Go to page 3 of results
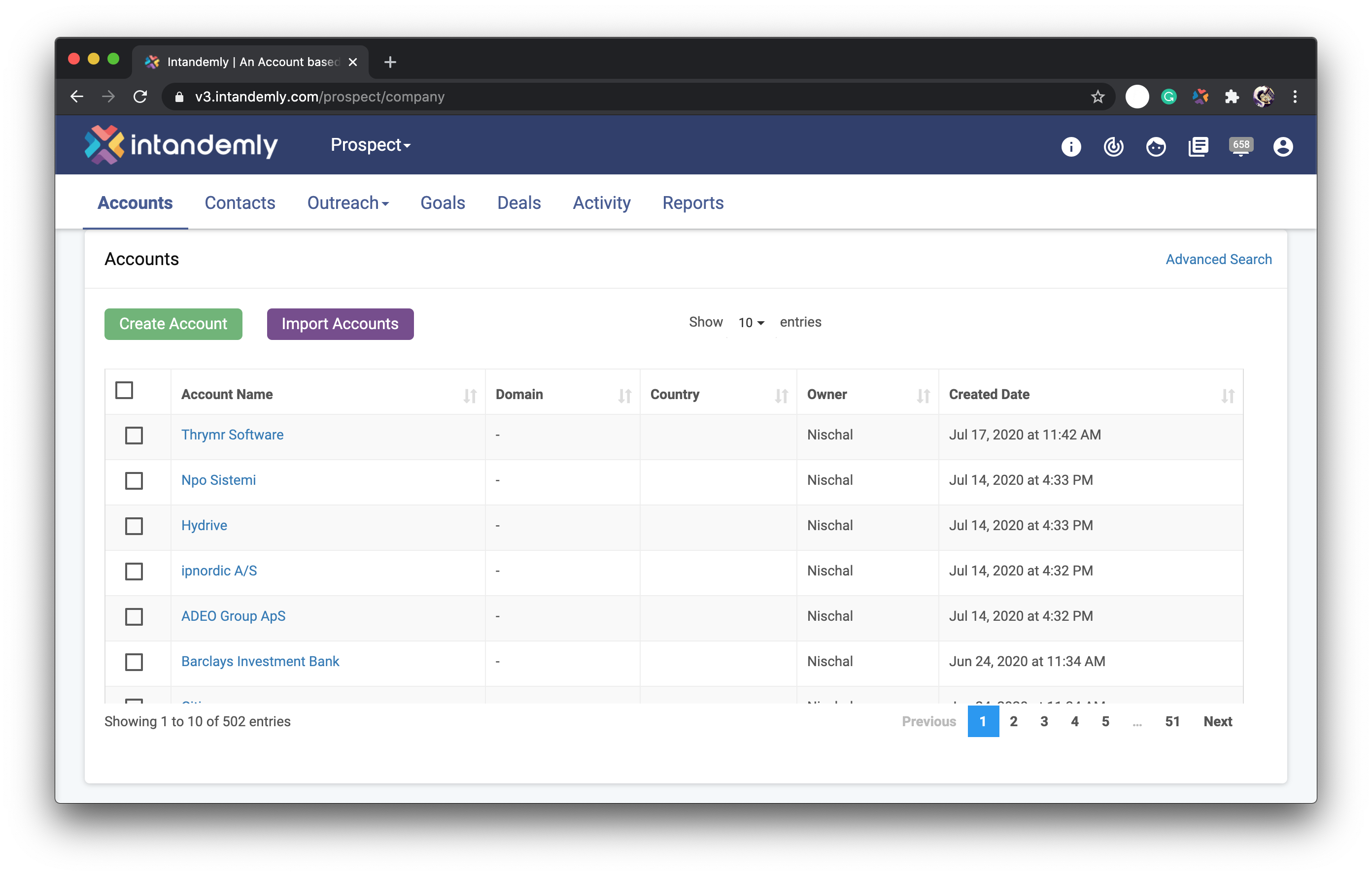The width and height of the screenshot is (1372, 876). 1044,721
